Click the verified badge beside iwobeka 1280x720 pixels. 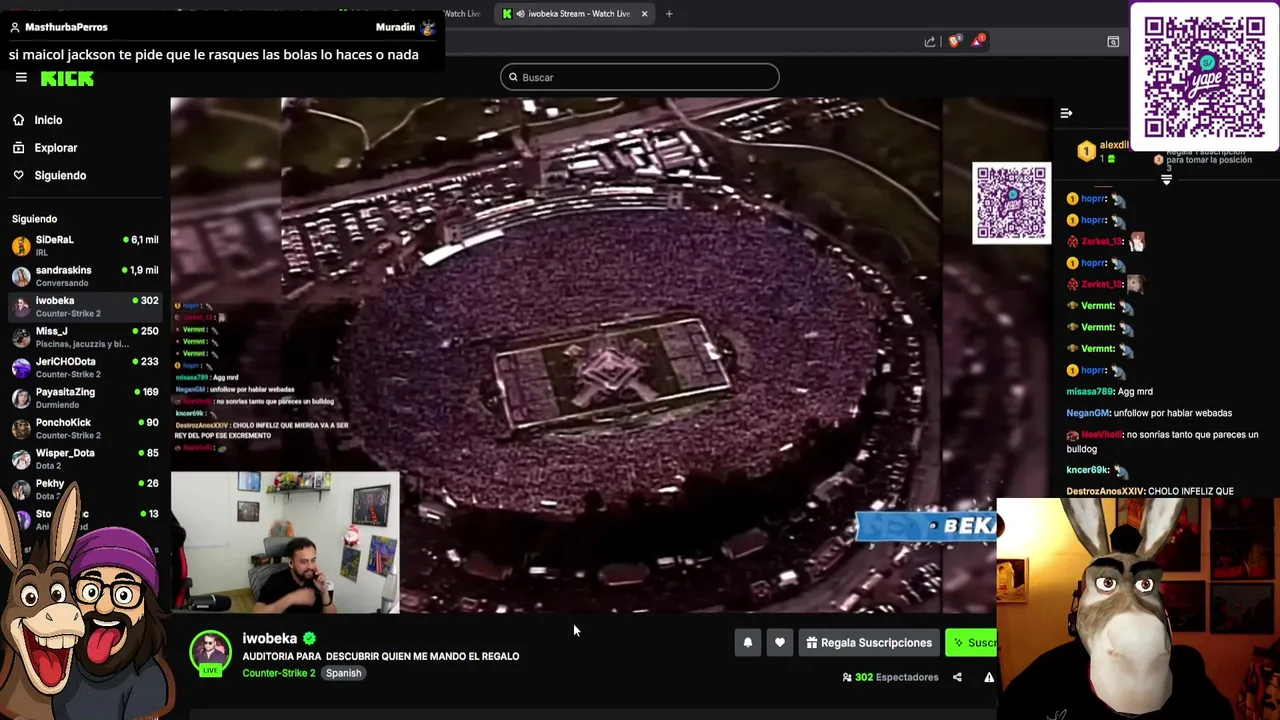coord(309,638)
